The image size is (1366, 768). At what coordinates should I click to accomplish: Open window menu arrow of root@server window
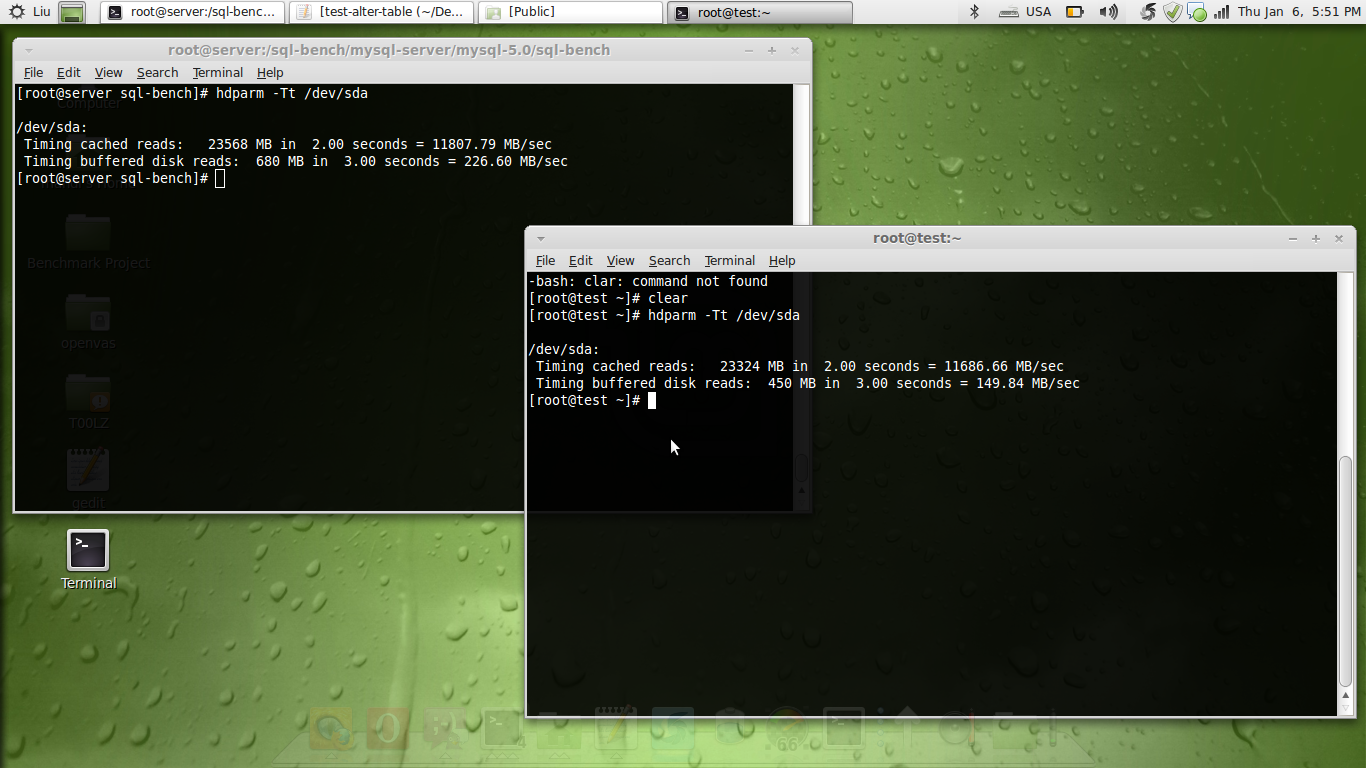pyautogui.click(x=28, y=51)
